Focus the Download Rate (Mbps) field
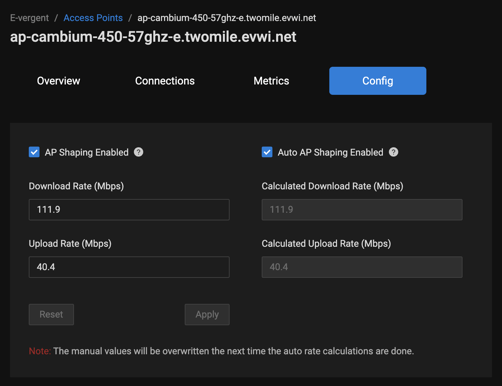 click(129, 210)
